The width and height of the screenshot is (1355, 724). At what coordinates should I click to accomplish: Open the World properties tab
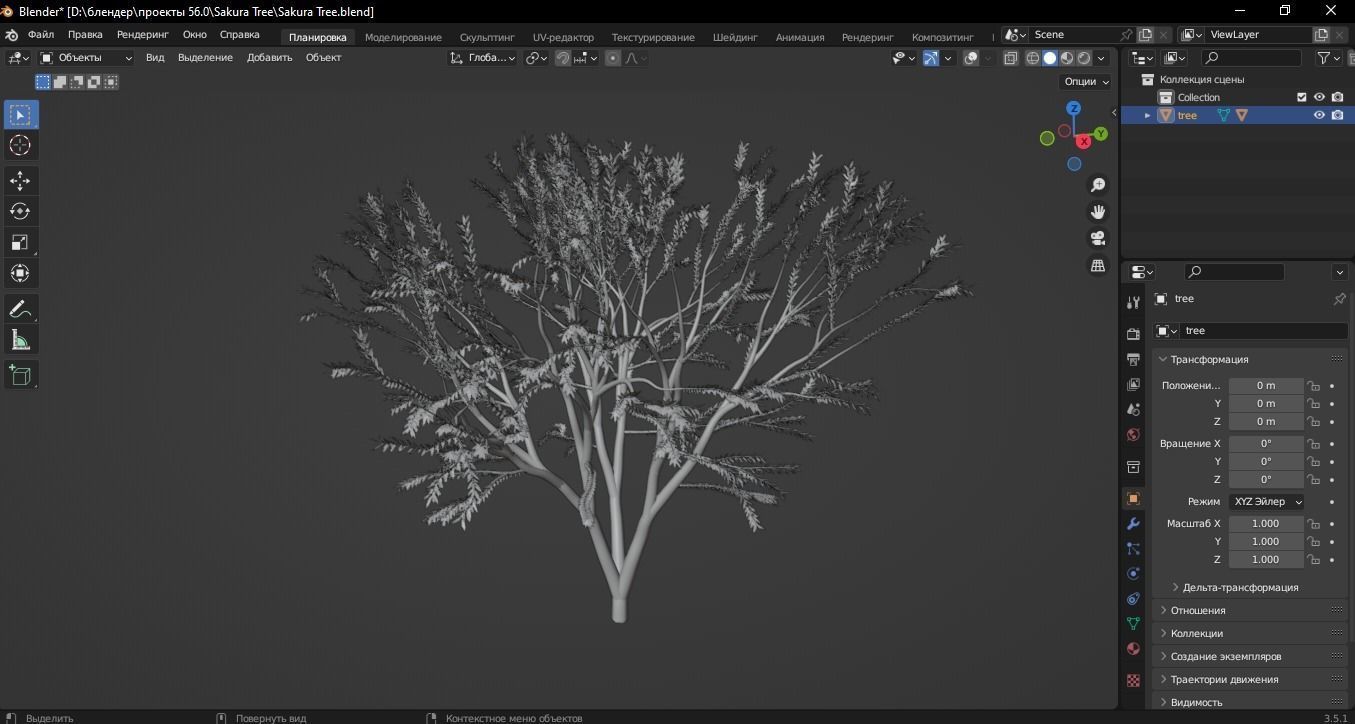click(x=1133, y=434)
